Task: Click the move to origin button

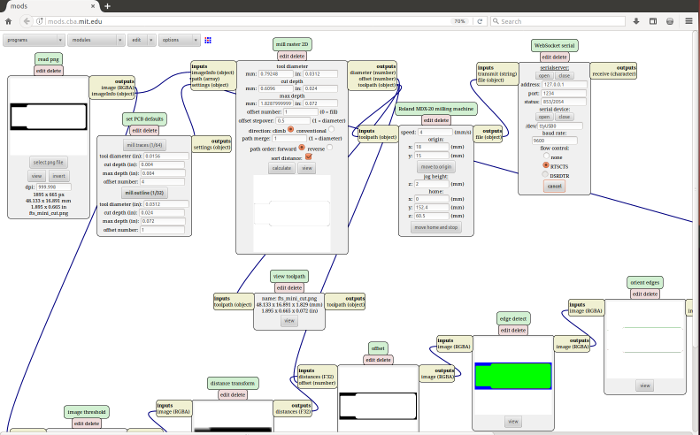Action: click(436, 167)
